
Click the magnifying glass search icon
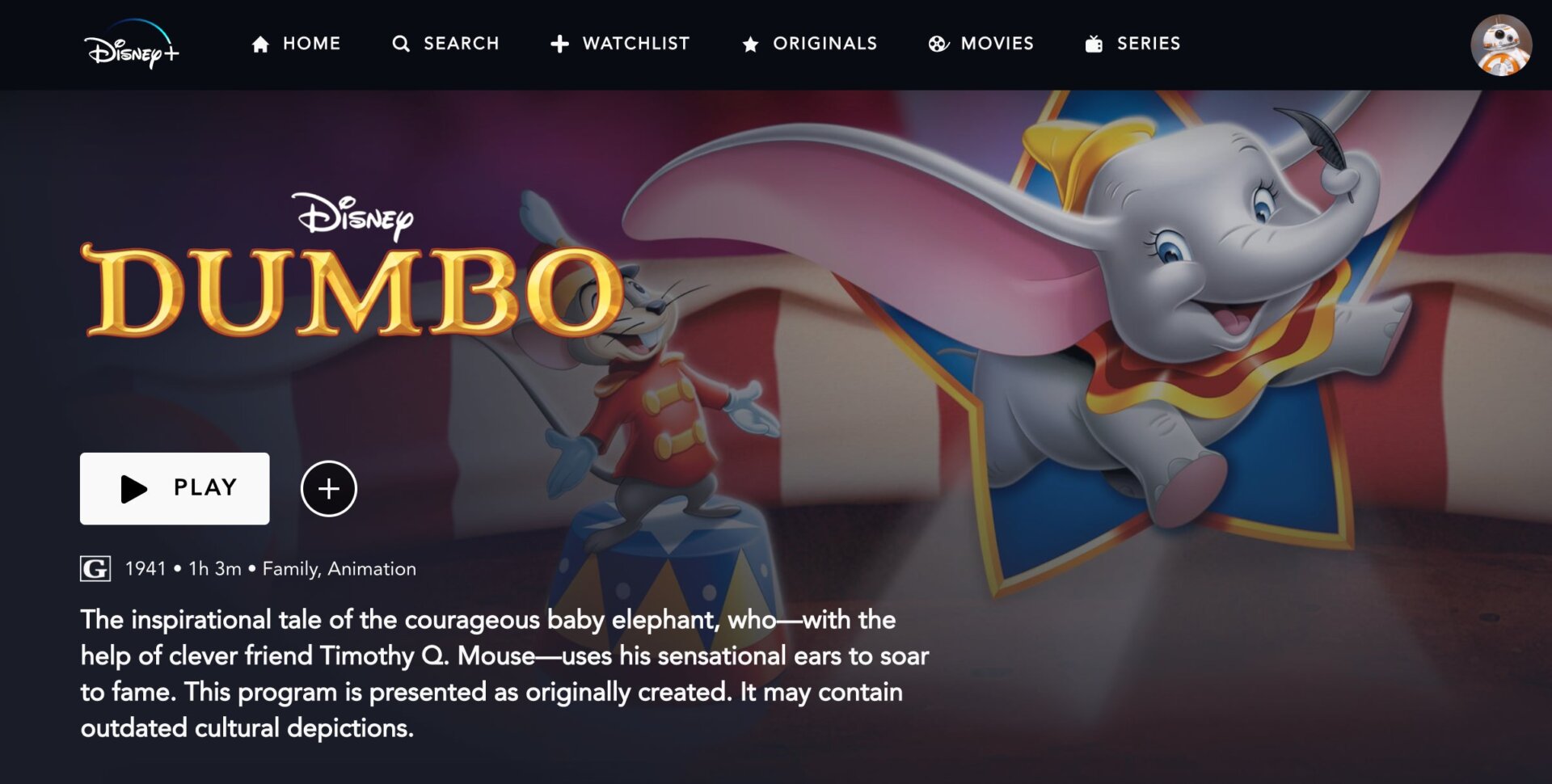pos(401,44)
